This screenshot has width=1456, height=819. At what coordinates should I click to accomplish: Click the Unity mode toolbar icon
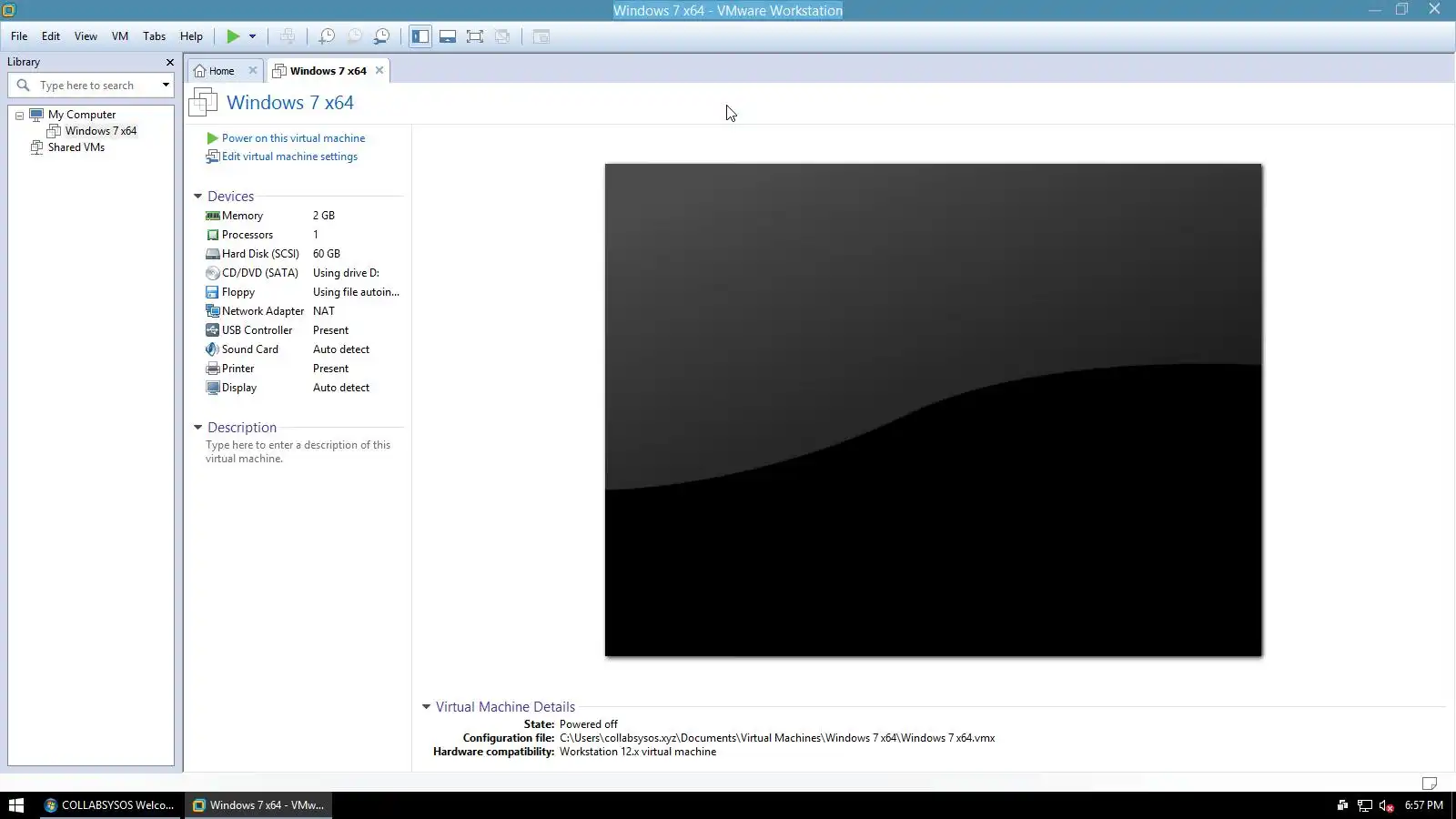tap(502, 36)
